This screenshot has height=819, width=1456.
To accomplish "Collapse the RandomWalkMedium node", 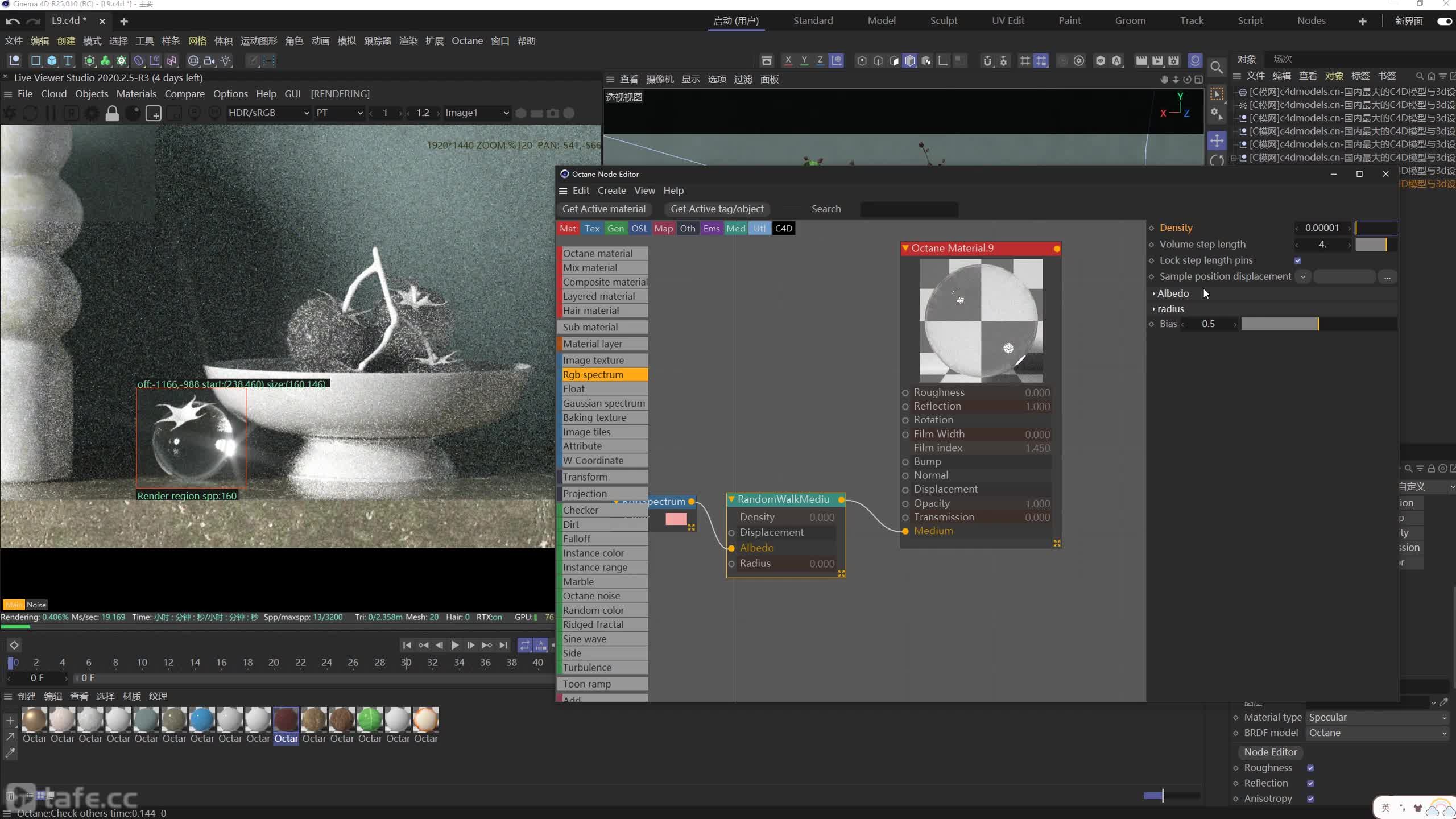I will [731, 499].
